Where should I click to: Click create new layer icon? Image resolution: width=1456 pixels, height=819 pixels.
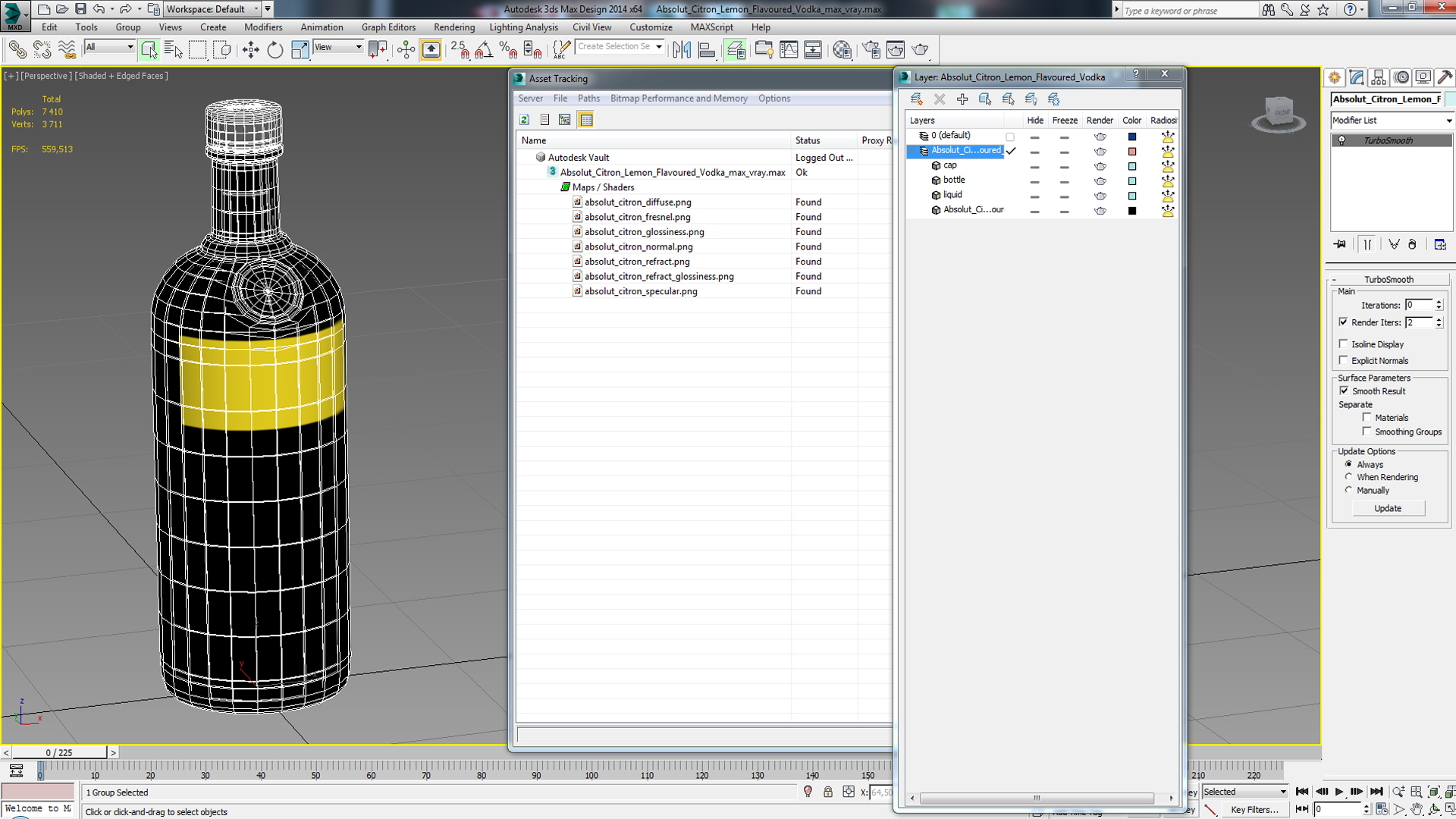click(916, 99)
